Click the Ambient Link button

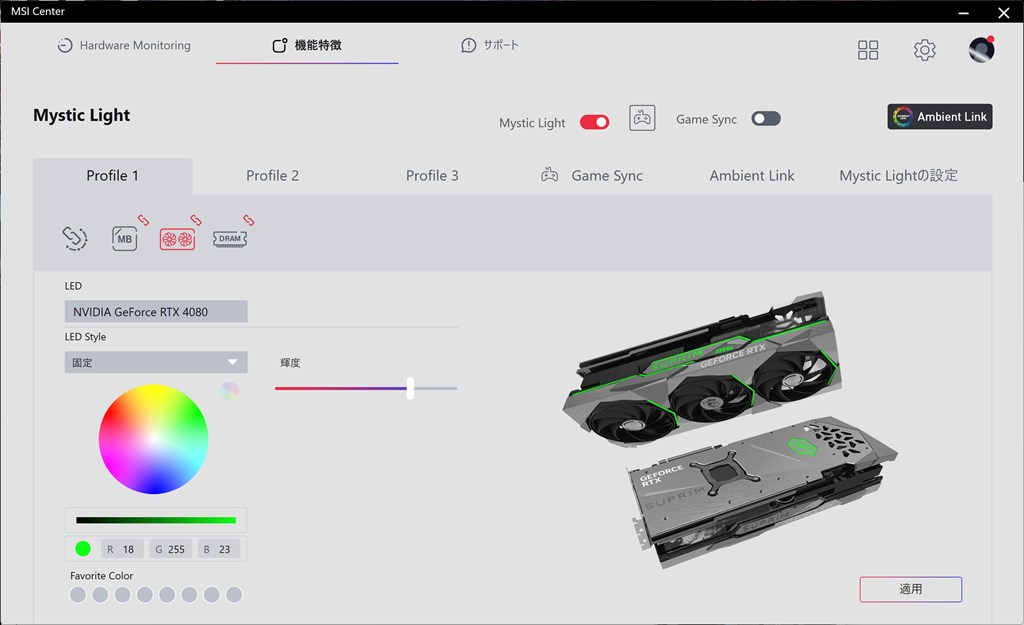(x=940, y=117)
